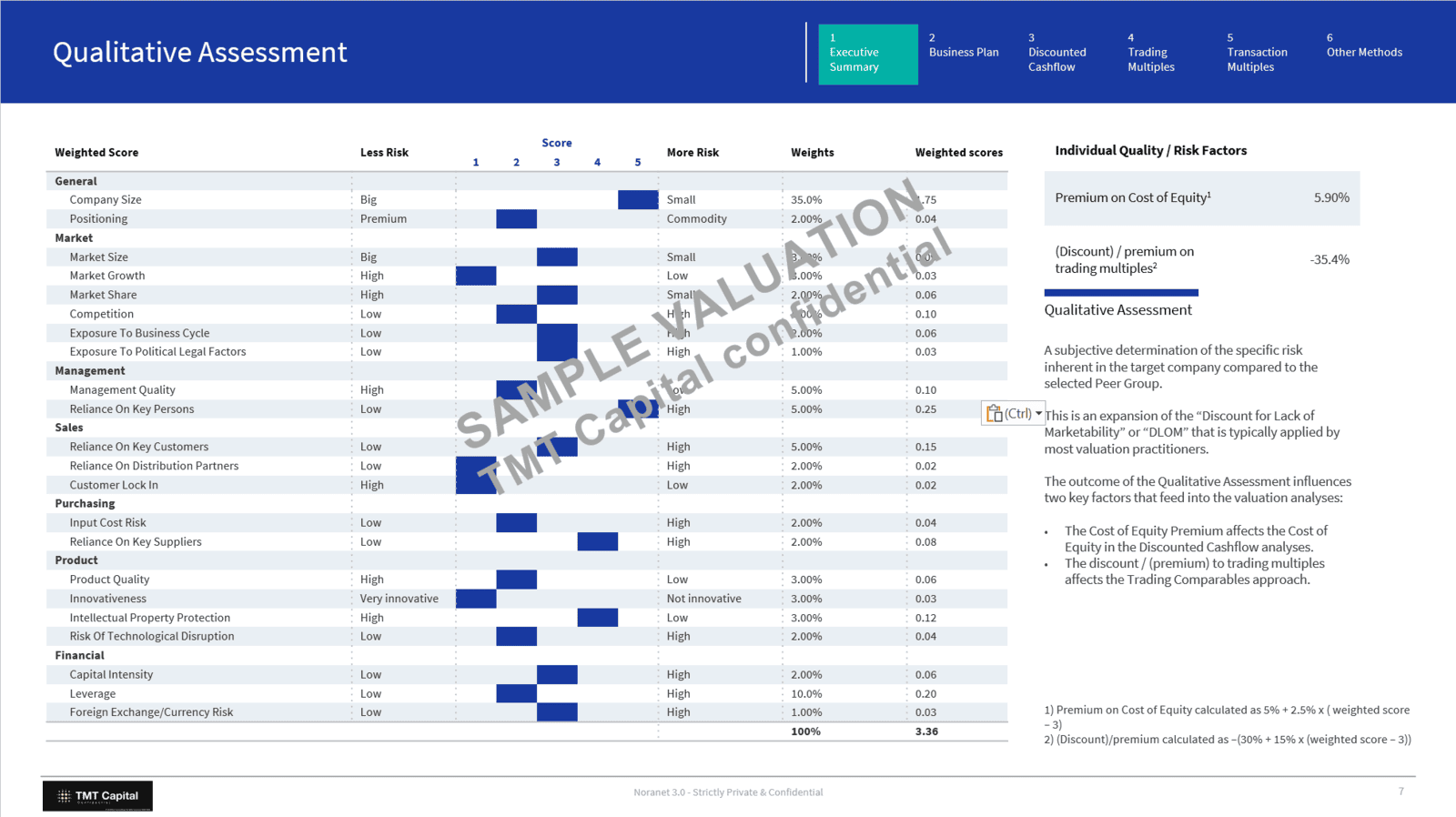Click the Company Size score bar
1456x817 pixels.
(x=638, y=200)
